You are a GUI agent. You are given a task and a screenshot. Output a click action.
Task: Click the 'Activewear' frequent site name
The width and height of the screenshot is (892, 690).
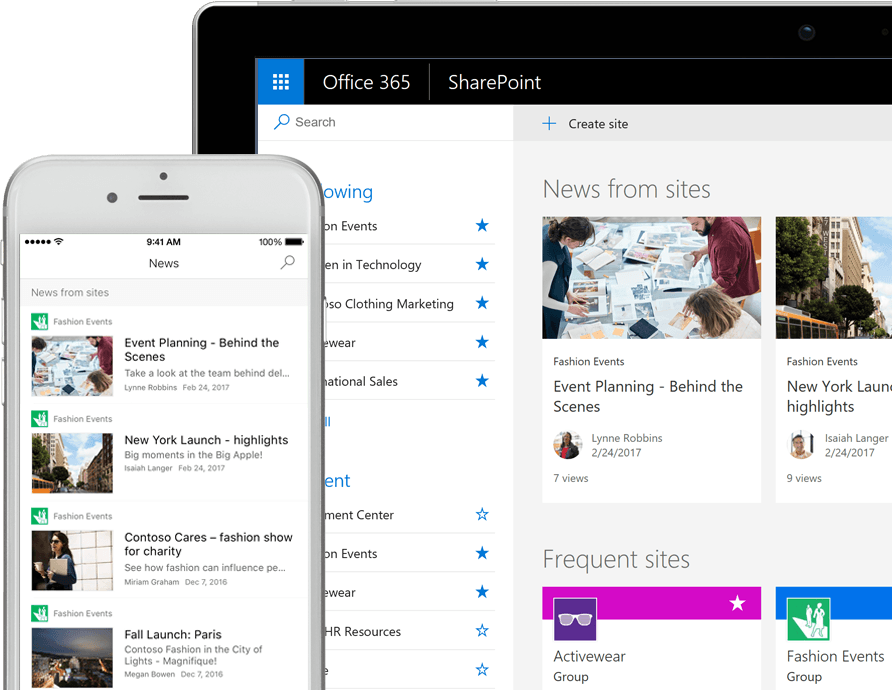[589, 656]
